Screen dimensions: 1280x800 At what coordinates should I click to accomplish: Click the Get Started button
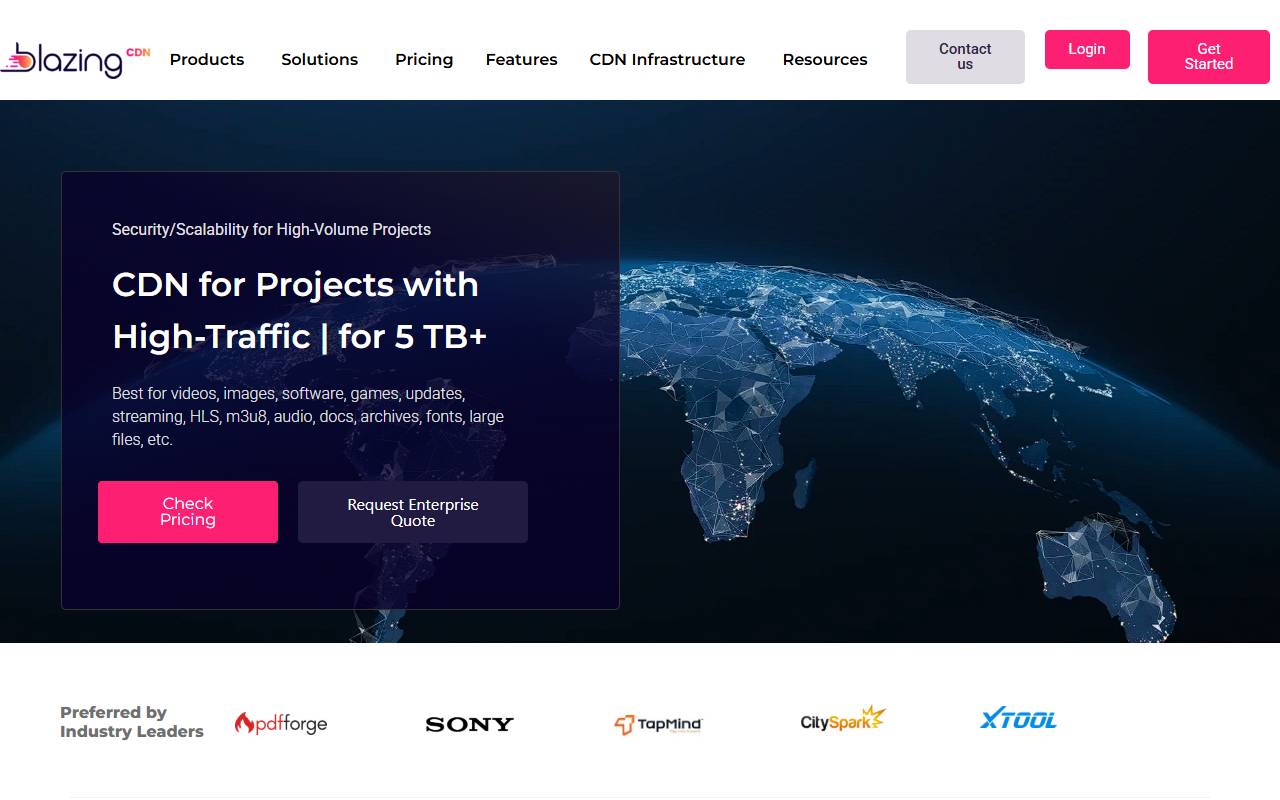tap(1209, 57)
